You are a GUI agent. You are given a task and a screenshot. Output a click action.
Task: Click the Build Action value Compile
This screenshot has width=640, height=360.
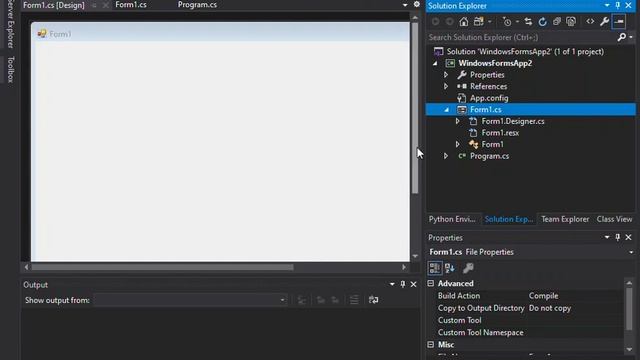(543, 296)
